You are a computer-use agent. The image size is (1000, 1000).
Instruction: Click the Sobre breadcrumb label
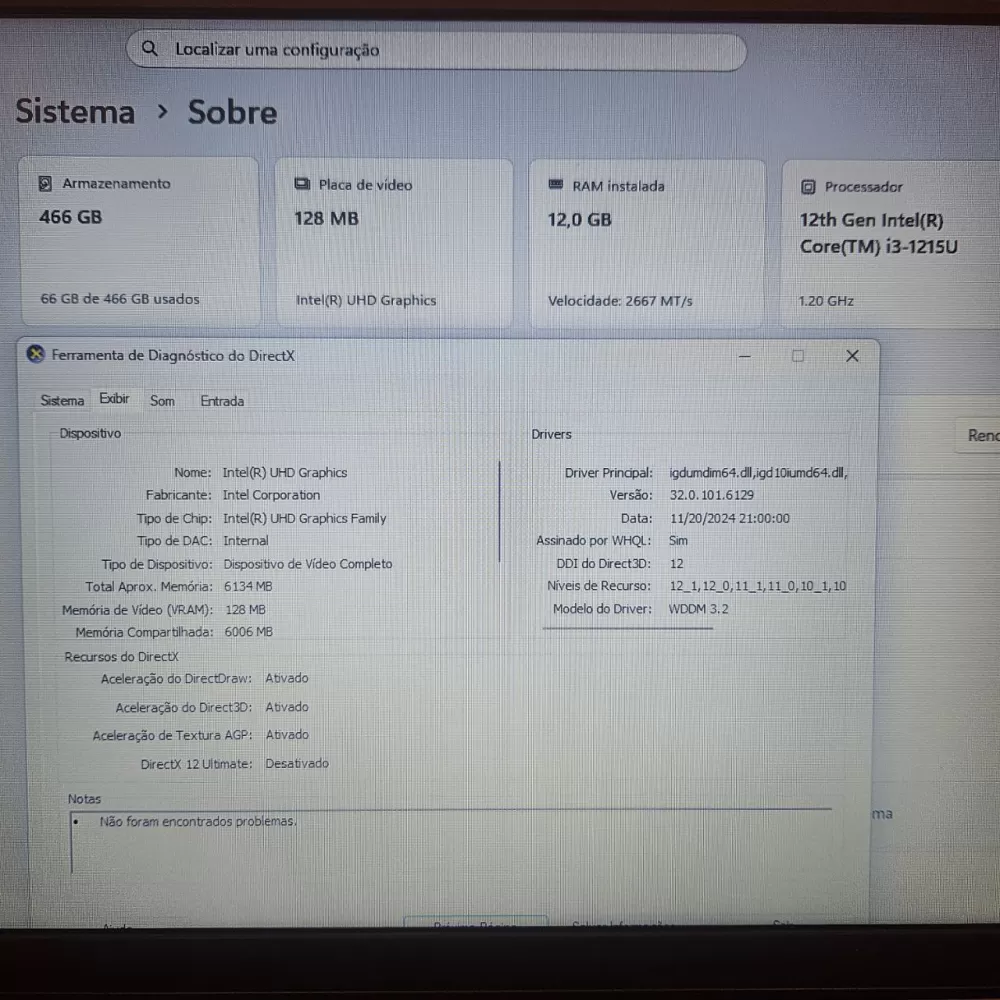pos(232,112)
